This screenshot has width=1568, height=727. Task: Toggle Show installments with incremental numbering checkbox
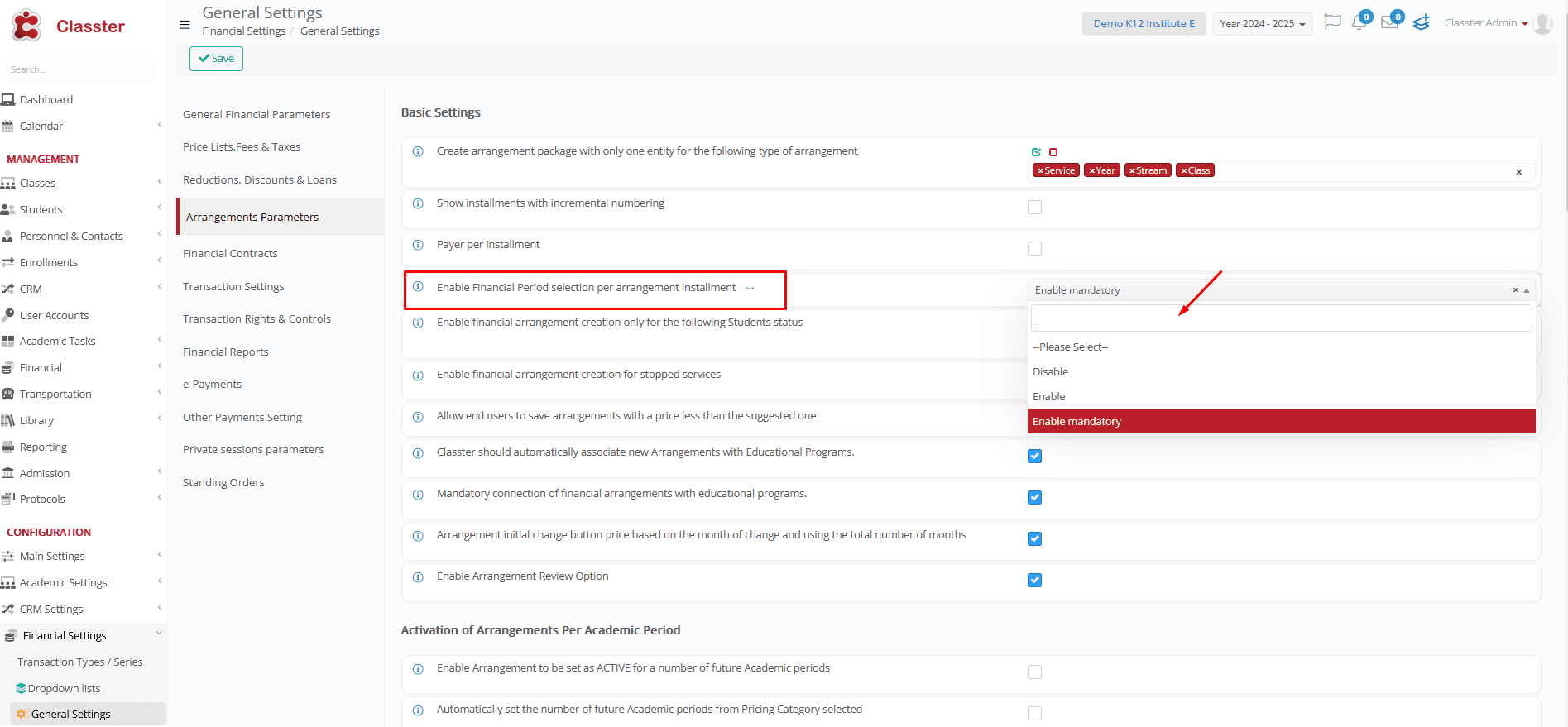(x=1034, y=208)
